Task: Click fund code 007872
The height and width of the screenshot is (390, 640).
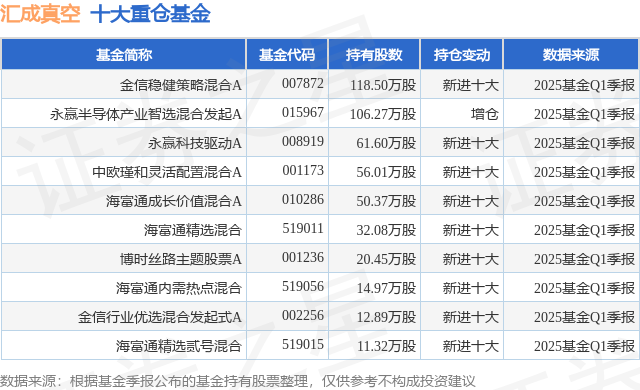Action: 303,84
